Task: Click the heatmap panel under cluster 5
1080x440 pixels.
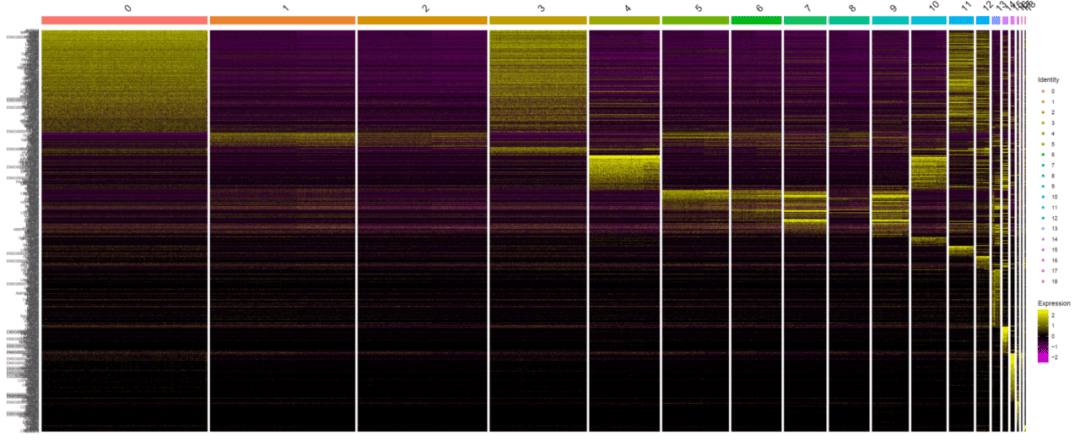Action: click(696, 231)
